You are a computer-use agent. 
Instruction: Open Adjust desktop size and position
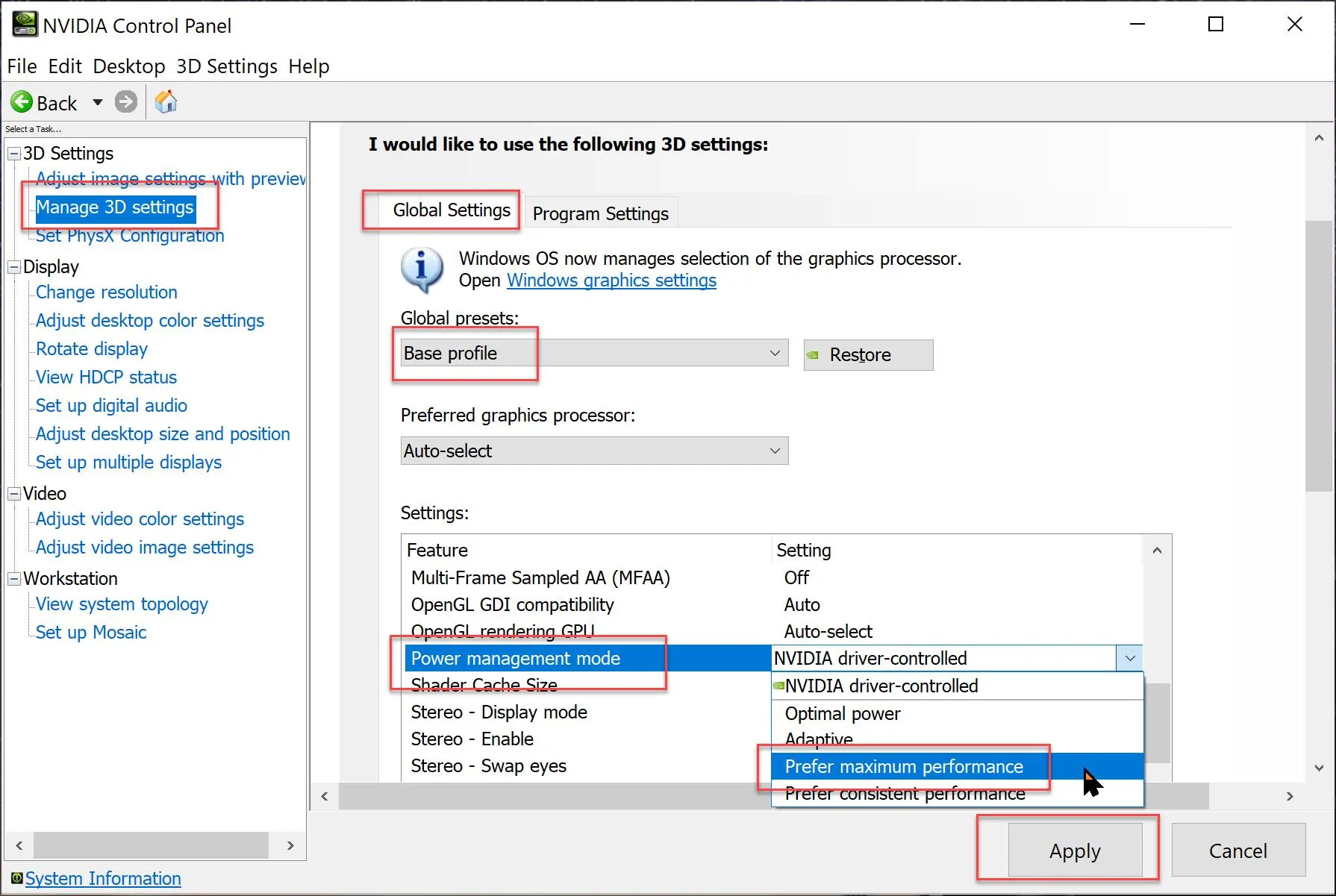[163, 434]
